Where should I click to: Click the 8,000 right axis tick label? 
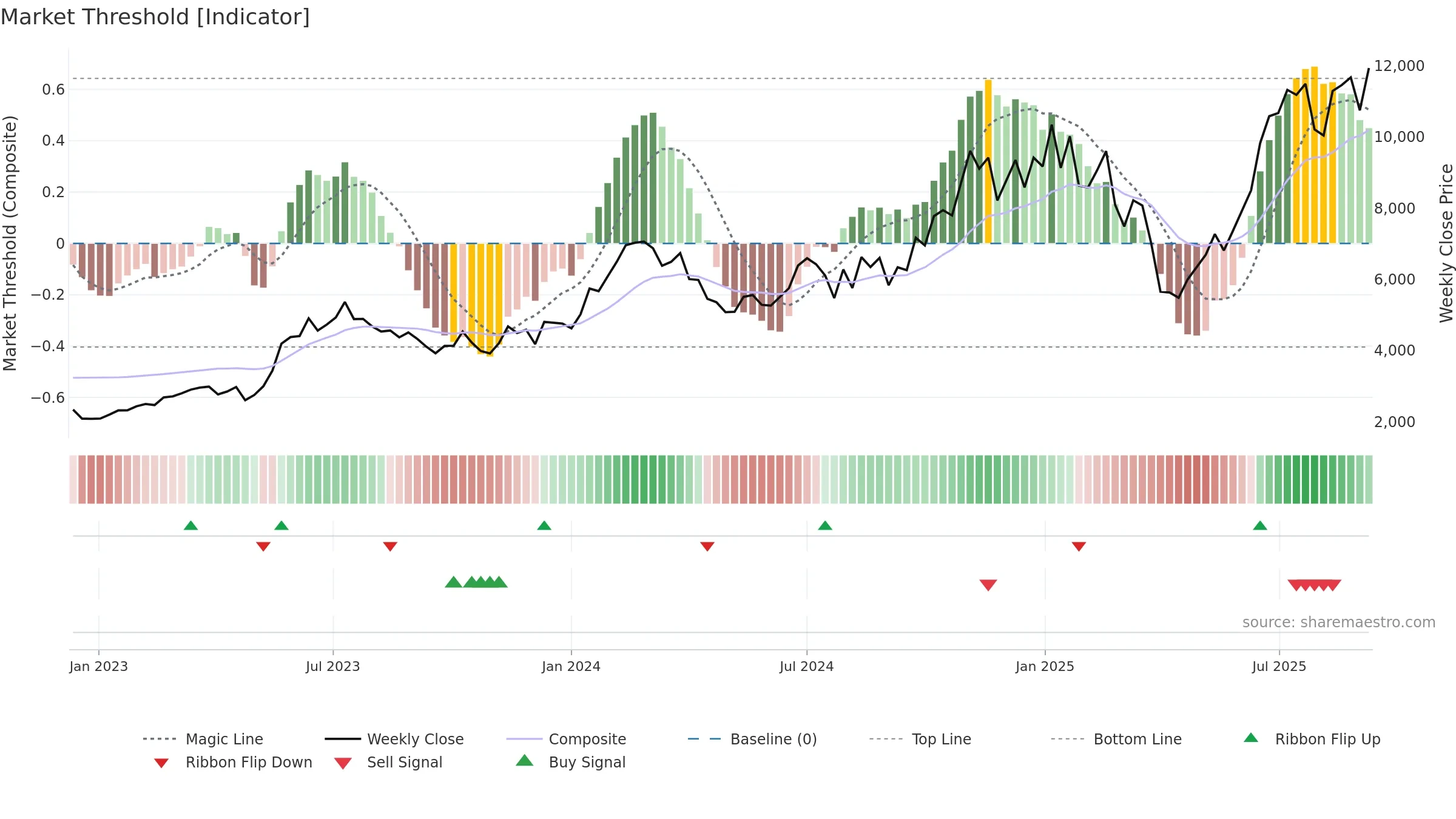point(1394,208)
